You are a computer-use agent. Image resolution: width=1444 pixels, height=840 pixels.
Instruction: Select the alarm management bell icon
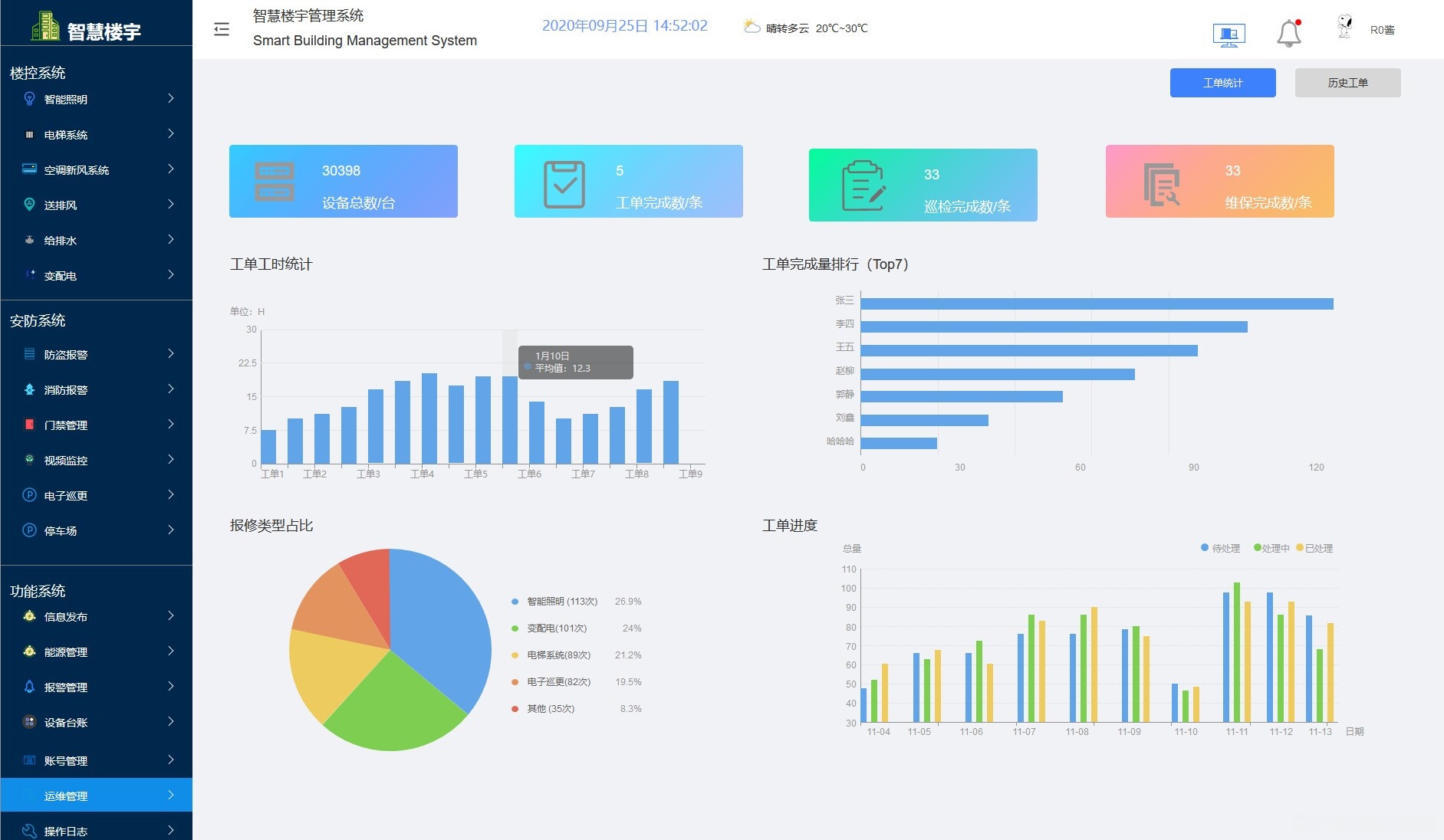point(29,687)
